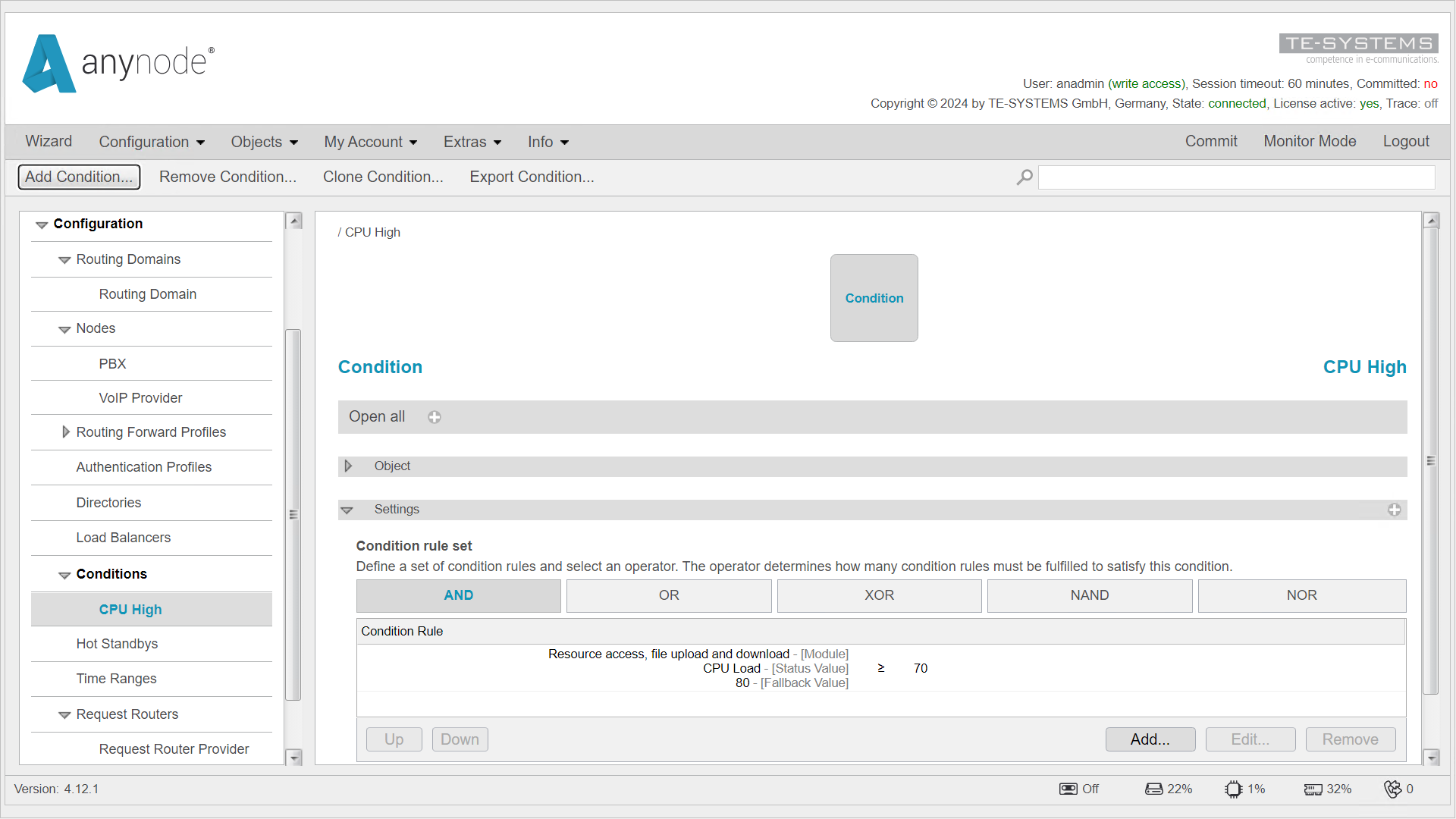Click the CPU usage chip icon
Screen dimensions: 1456x819
tap(1234, 789)
